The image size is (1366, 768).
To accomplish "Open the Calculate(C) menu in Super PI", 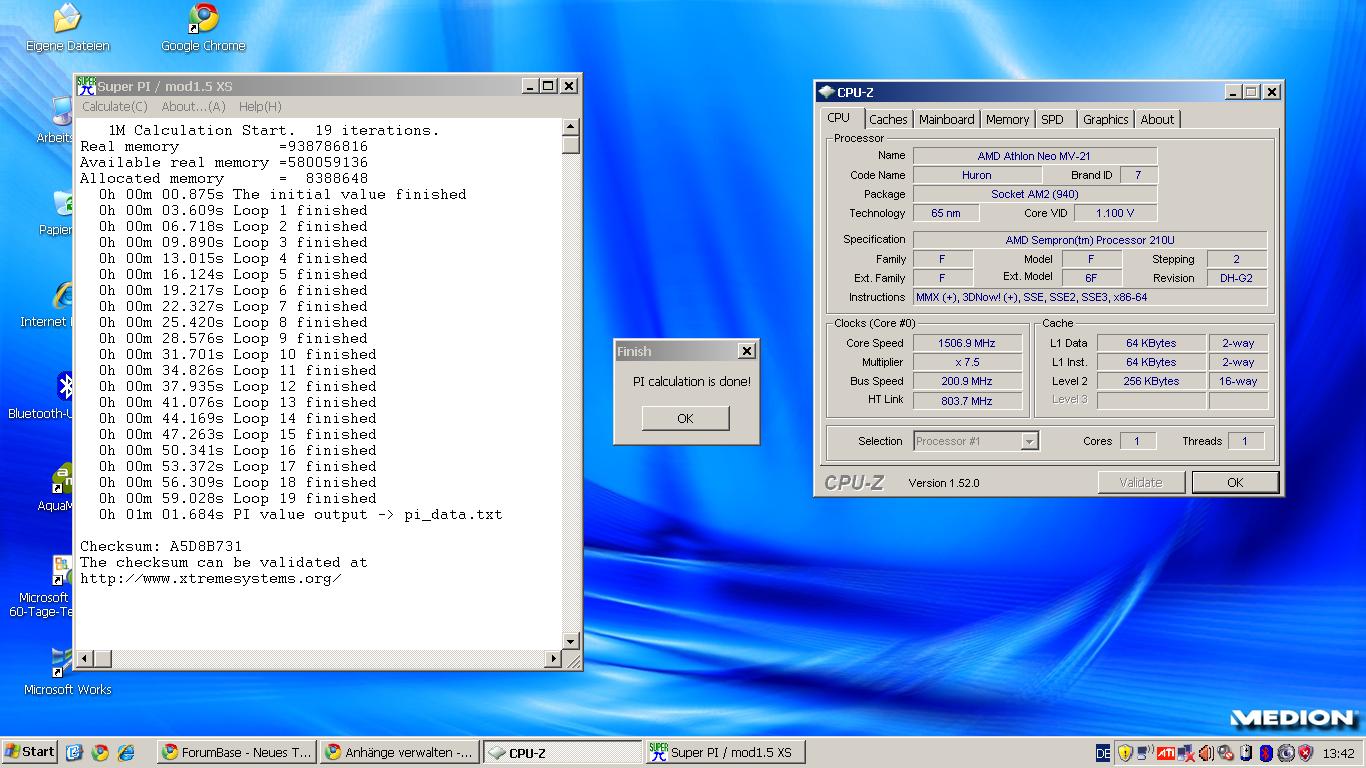I will pyautogui.click(x=114, y=106).
